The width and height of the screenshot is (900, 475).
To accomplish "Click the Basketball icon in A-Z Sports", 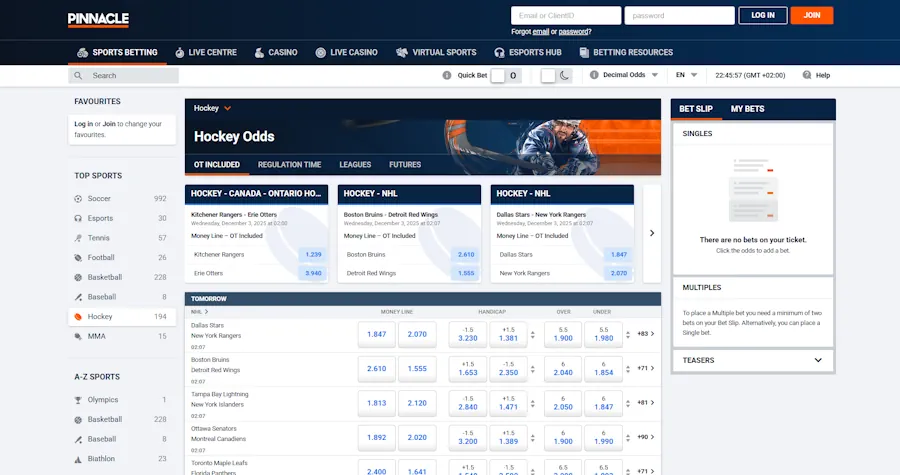I will 78,420.
